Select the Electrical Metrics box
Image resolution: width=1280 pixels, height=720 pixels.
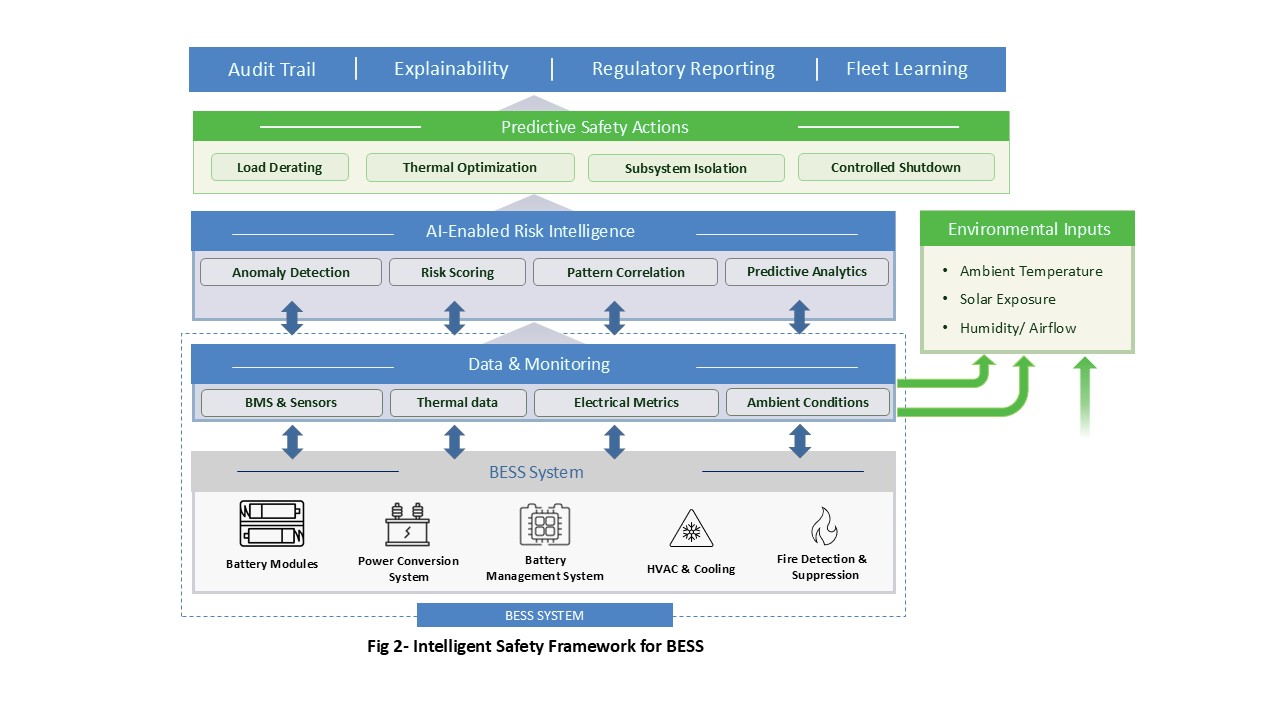pyautogui.click(x=626, y=402)
